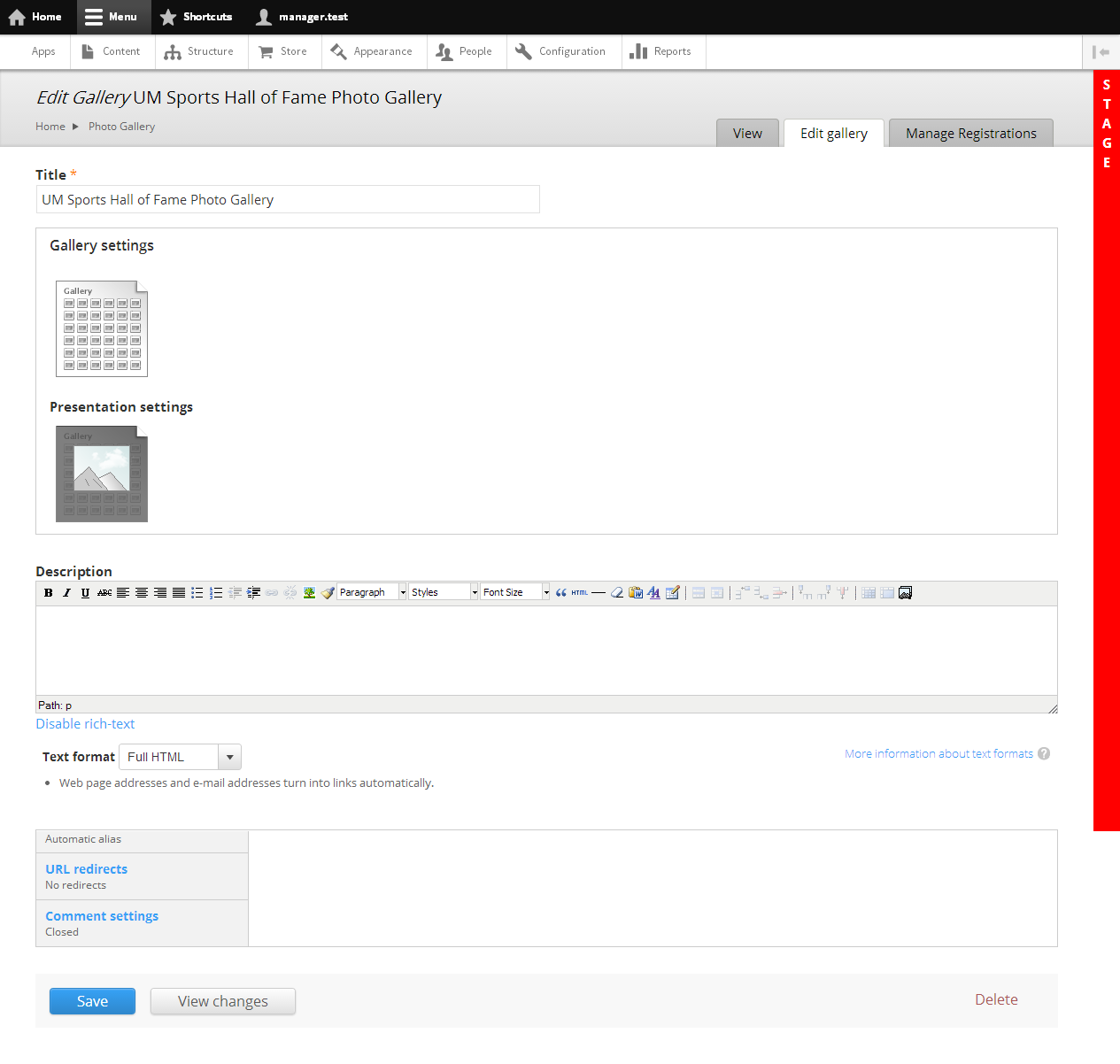This screenshot has width=1120, height=1064.
Task: Apply strikethrough formatting in editor
Action: [x=104, y=593]
